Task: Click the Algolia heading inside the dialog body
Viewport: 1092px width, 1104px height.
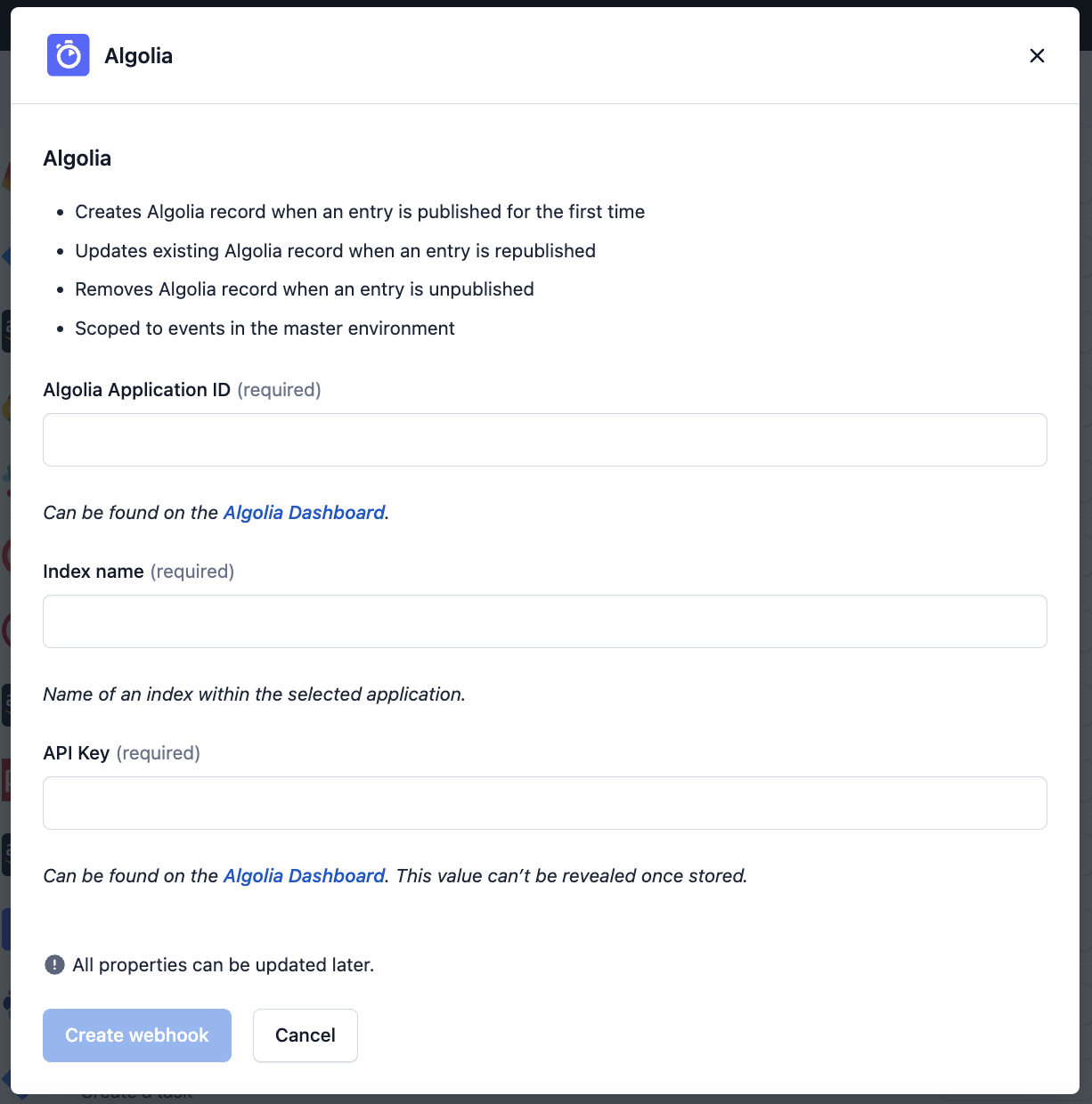Action: pos(77,158)
